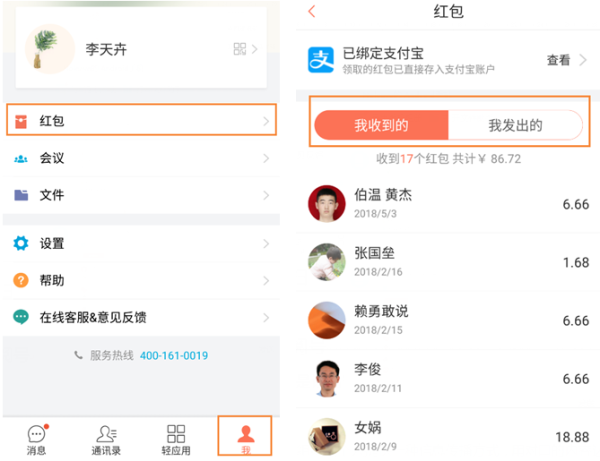Expand the 帮助 row chevron
The height and width of the screenshot is (461, 600).
266,281
